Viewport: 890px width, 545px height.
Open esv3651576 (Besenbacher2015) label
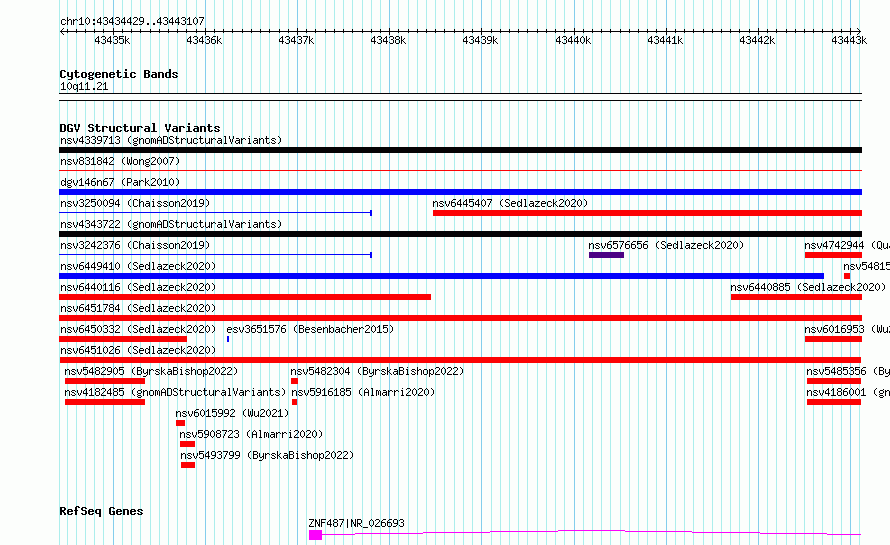[310, 329]
